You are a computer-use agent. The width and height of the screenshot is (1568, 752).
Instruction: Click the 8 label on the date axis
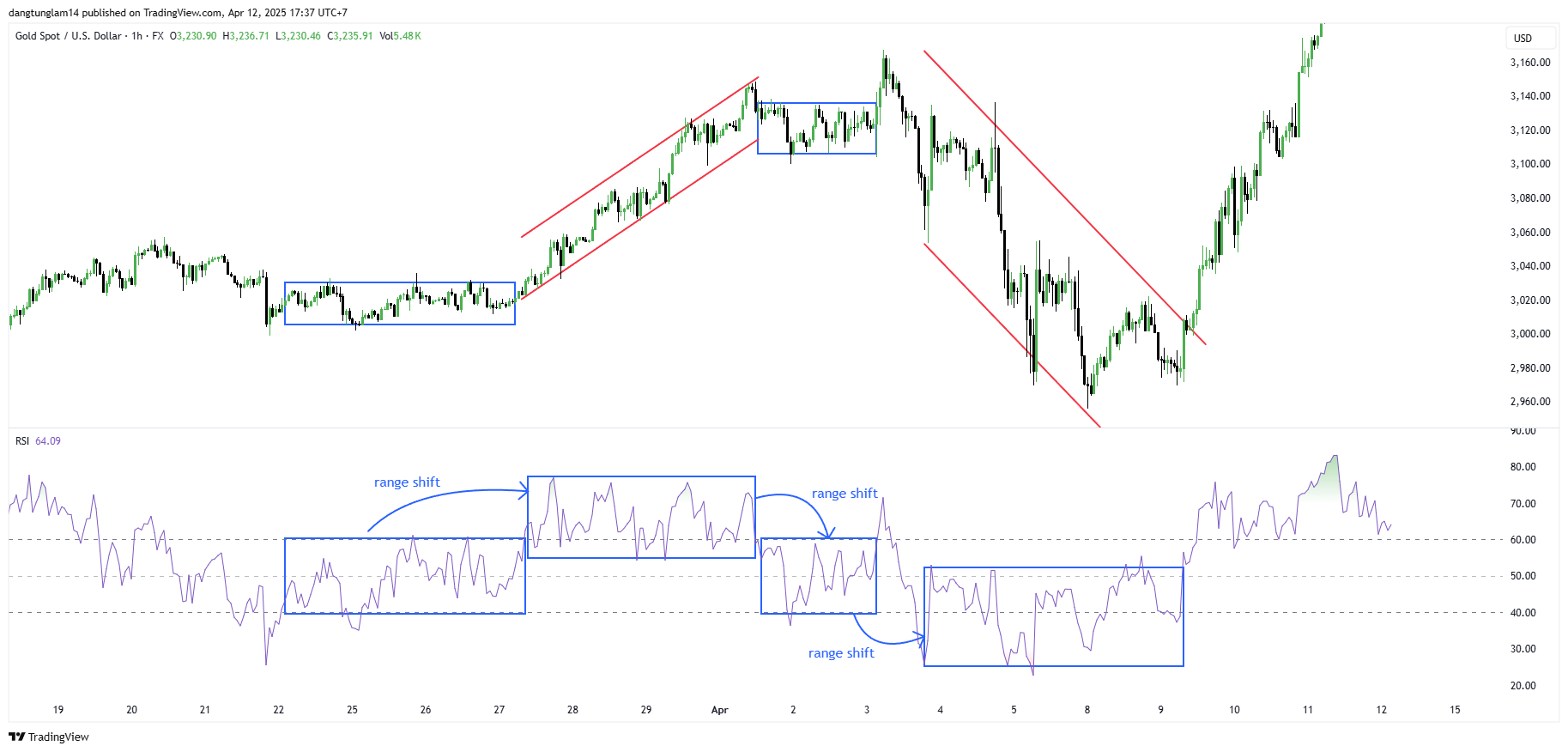1087,710
